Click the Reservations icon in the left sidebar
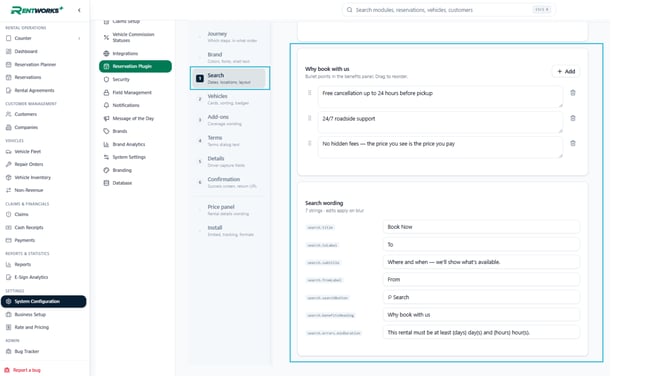Image resolution: width=670 pixels, height=376 pixels. pos(9,77)
